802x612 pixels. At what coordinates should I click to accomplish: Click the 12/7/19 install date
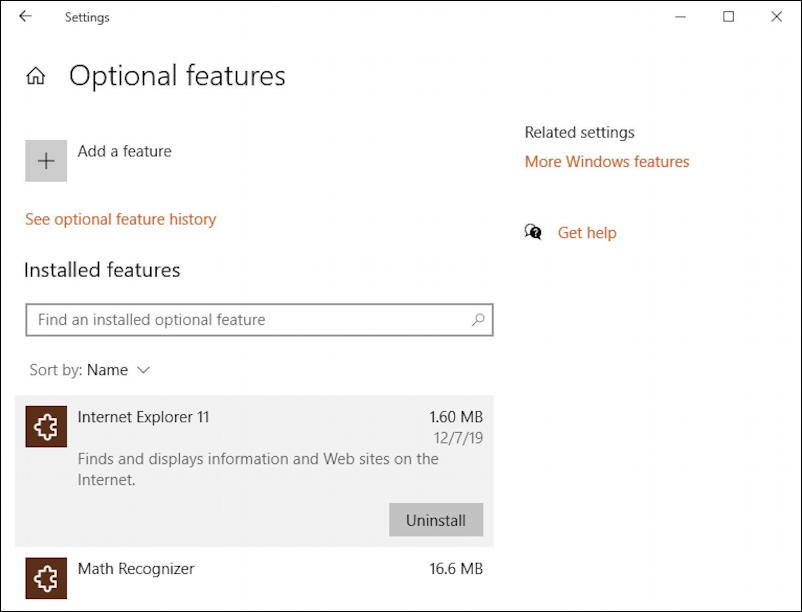tap(458, 438)
